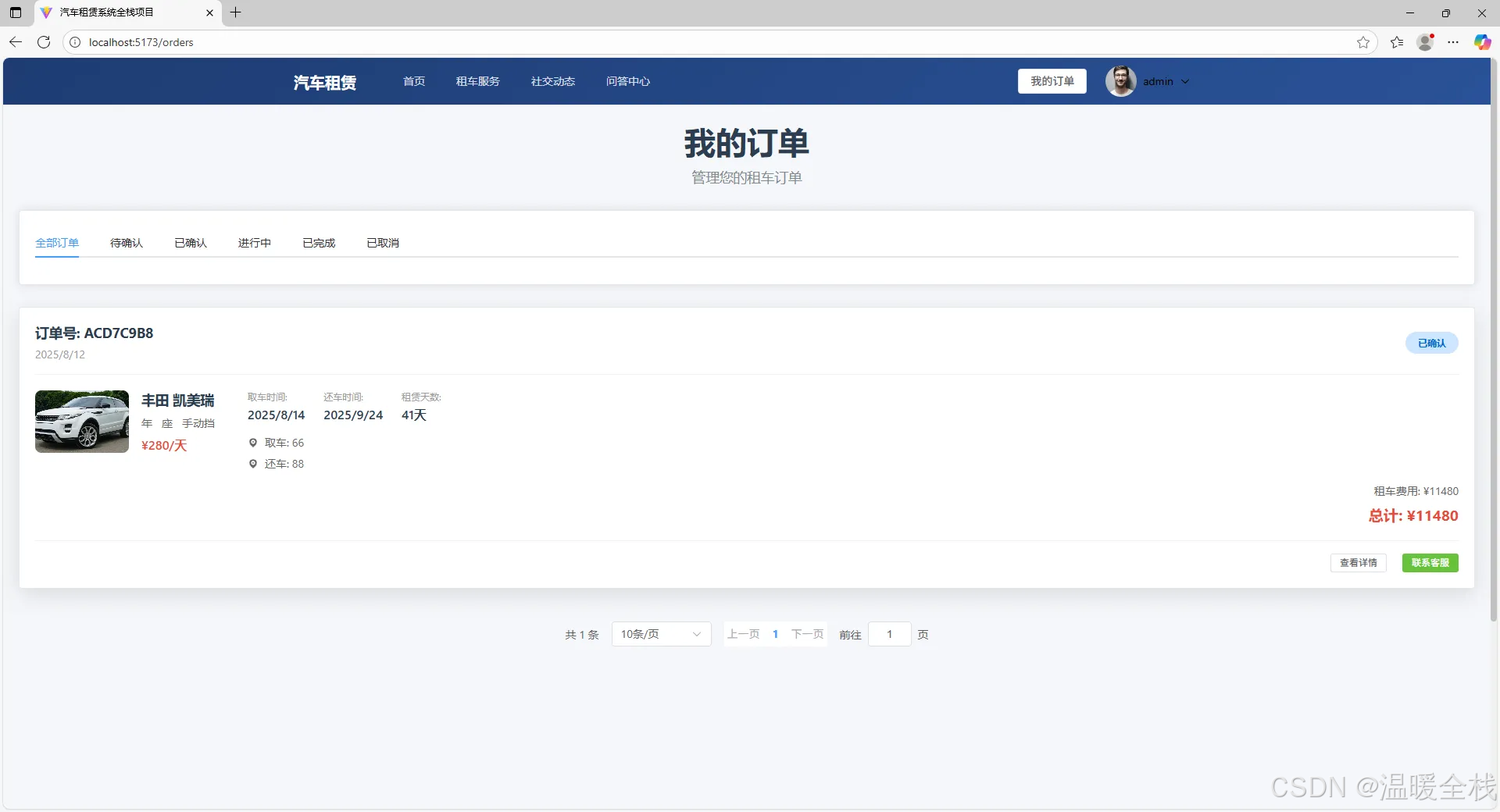Add a new browser tab

[235, 12]
